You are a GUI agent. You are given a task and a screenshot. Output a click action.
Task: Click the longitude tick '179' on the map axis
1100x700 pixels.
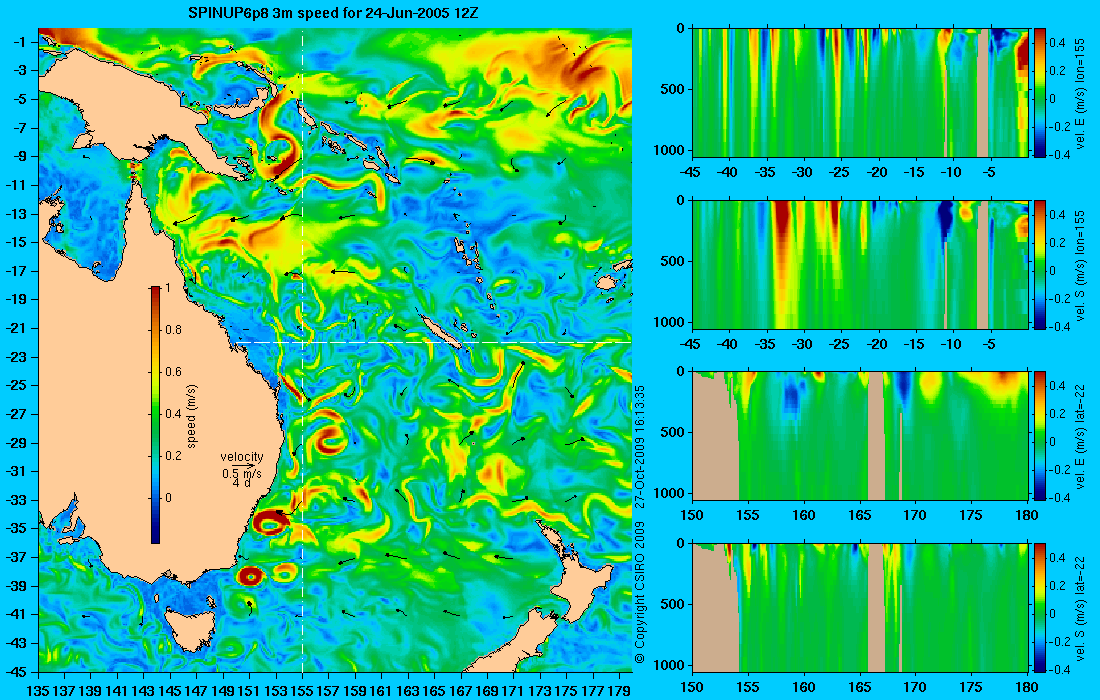(x=620, y=691)
